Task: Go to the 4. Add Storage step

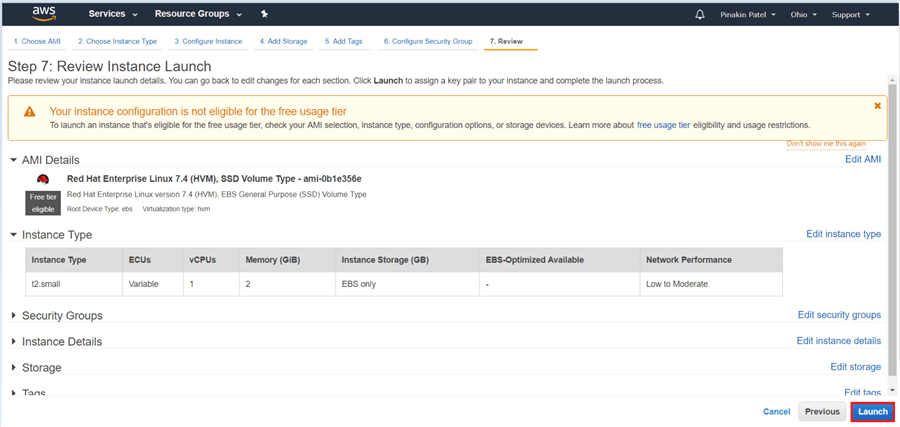Action: 284,41
